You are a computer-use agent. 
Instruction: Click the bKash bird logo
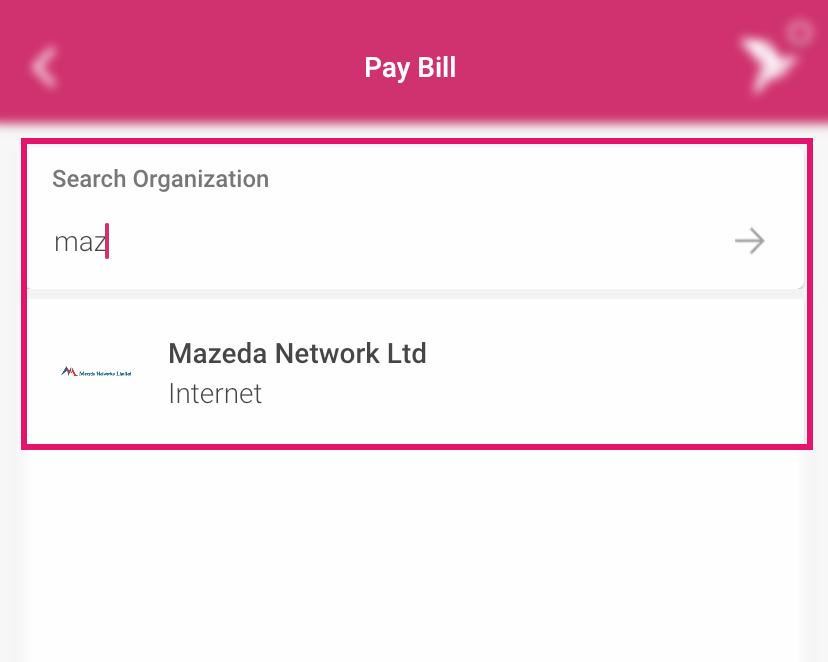(767, 66)
